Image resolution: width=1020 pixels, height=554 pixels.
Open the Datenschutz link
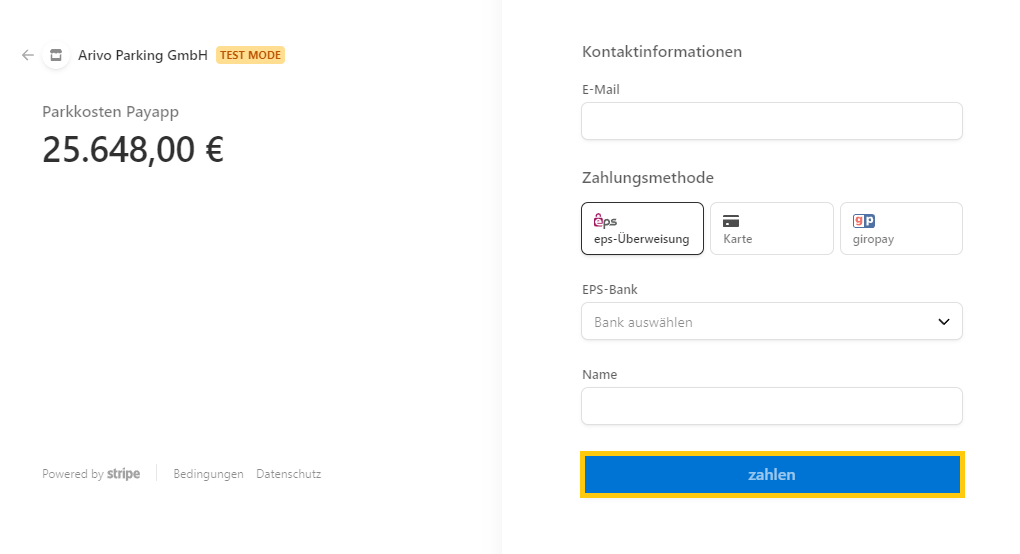(x=288, y=474)
